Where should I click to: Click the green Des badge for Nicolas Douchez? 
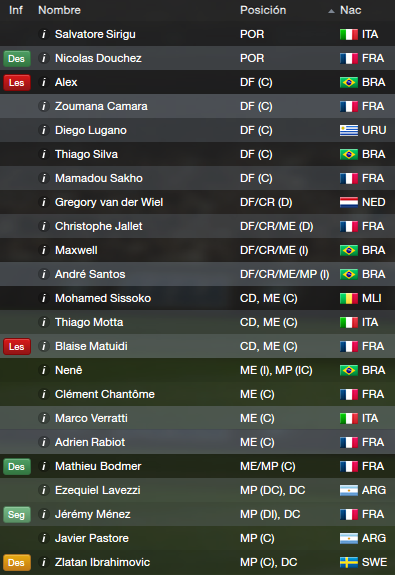(17, 59)
